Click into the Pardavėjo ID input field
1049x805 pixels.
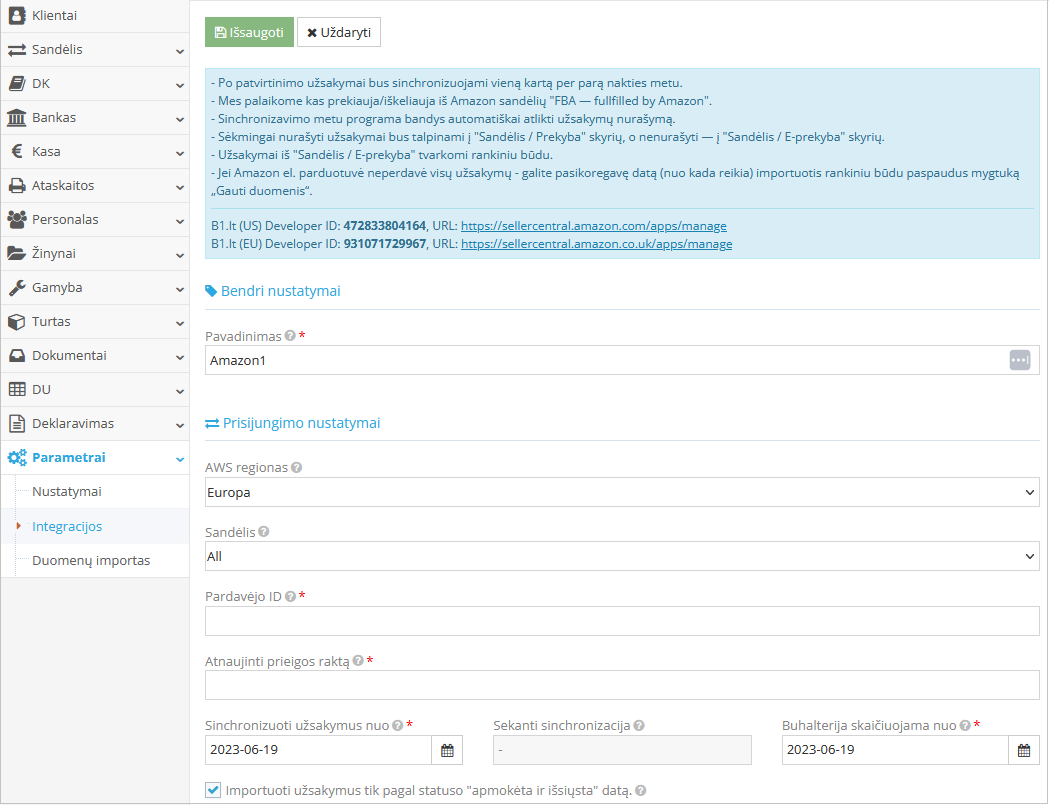click(621, 621)
